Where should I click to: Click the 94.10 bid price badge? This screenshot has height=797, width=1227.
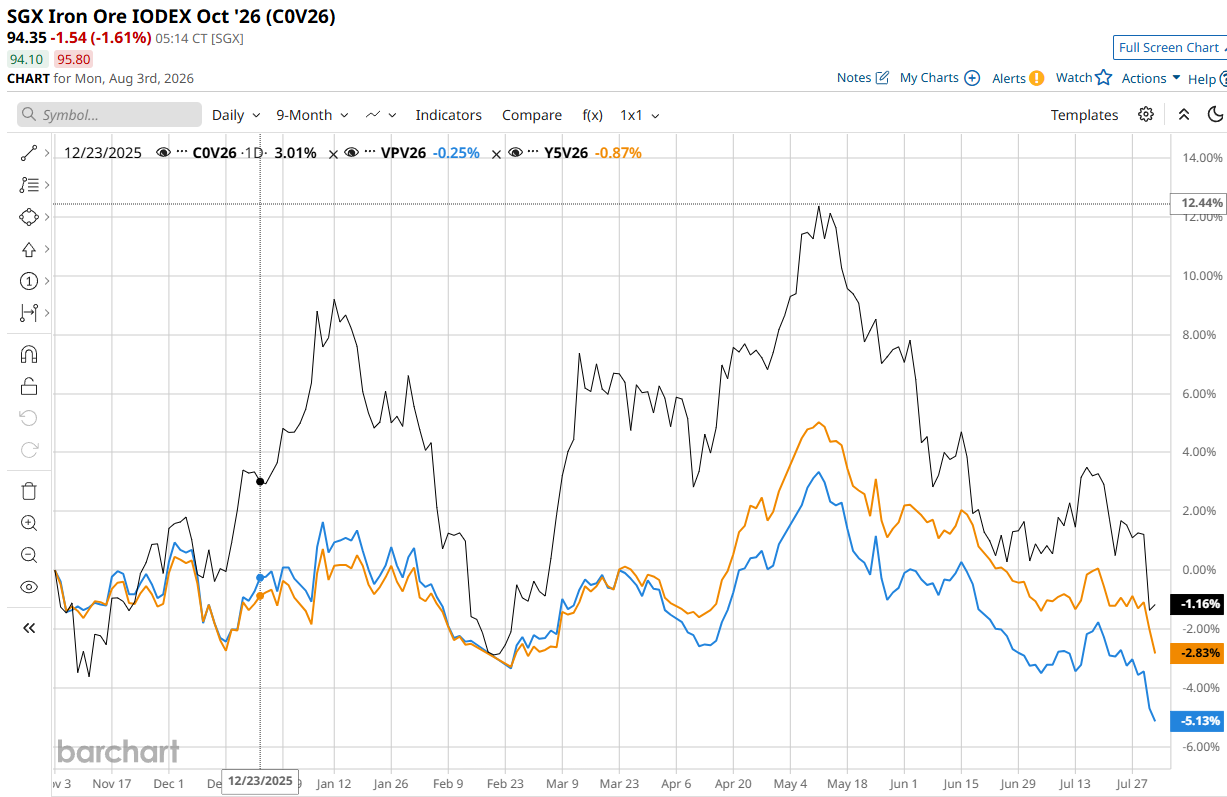tap(27, 59)
